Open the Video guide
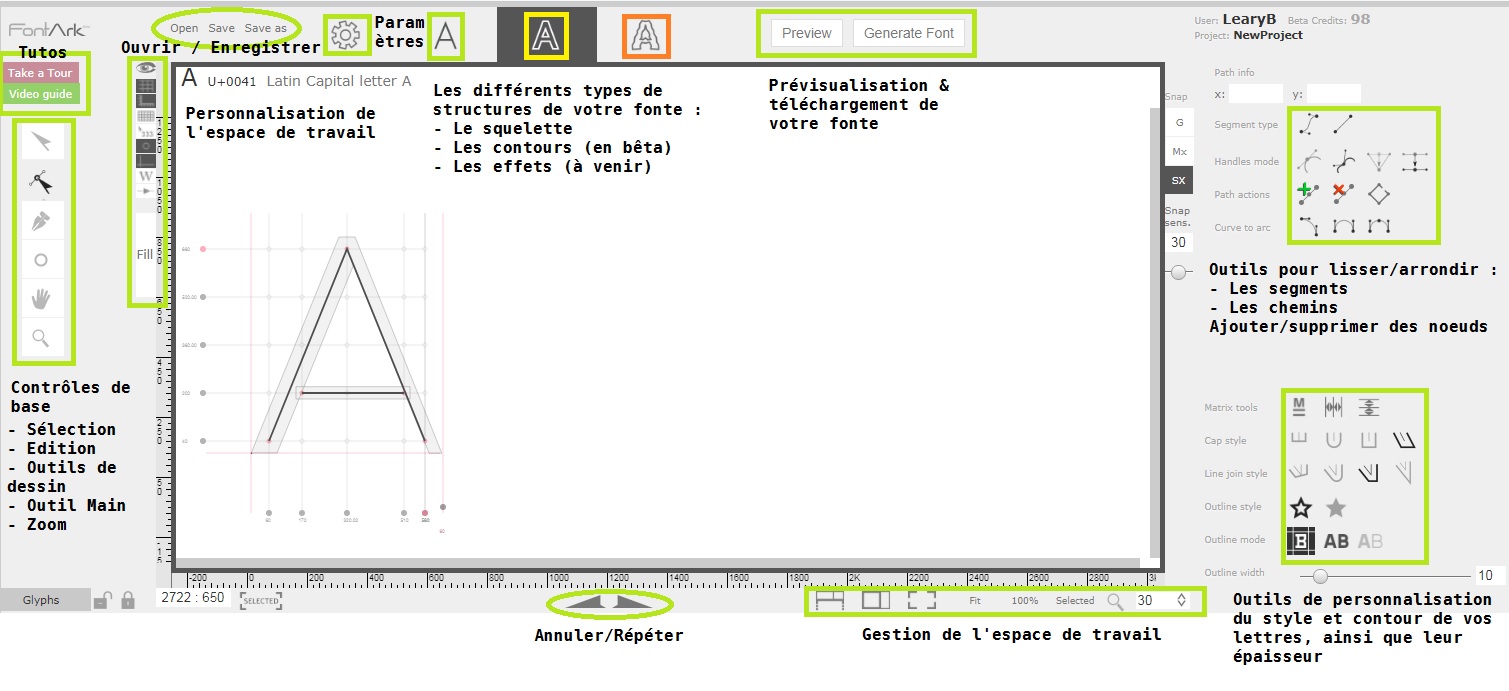The height and width of the screenshot is (691, 1509). (40, 94)
